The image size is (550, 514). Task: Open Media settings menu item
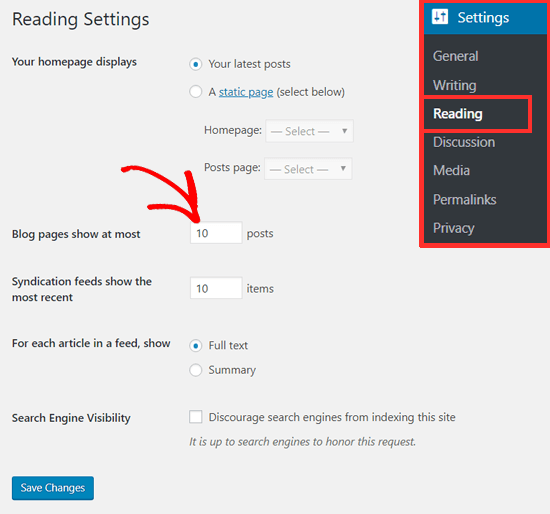(451, 171)
